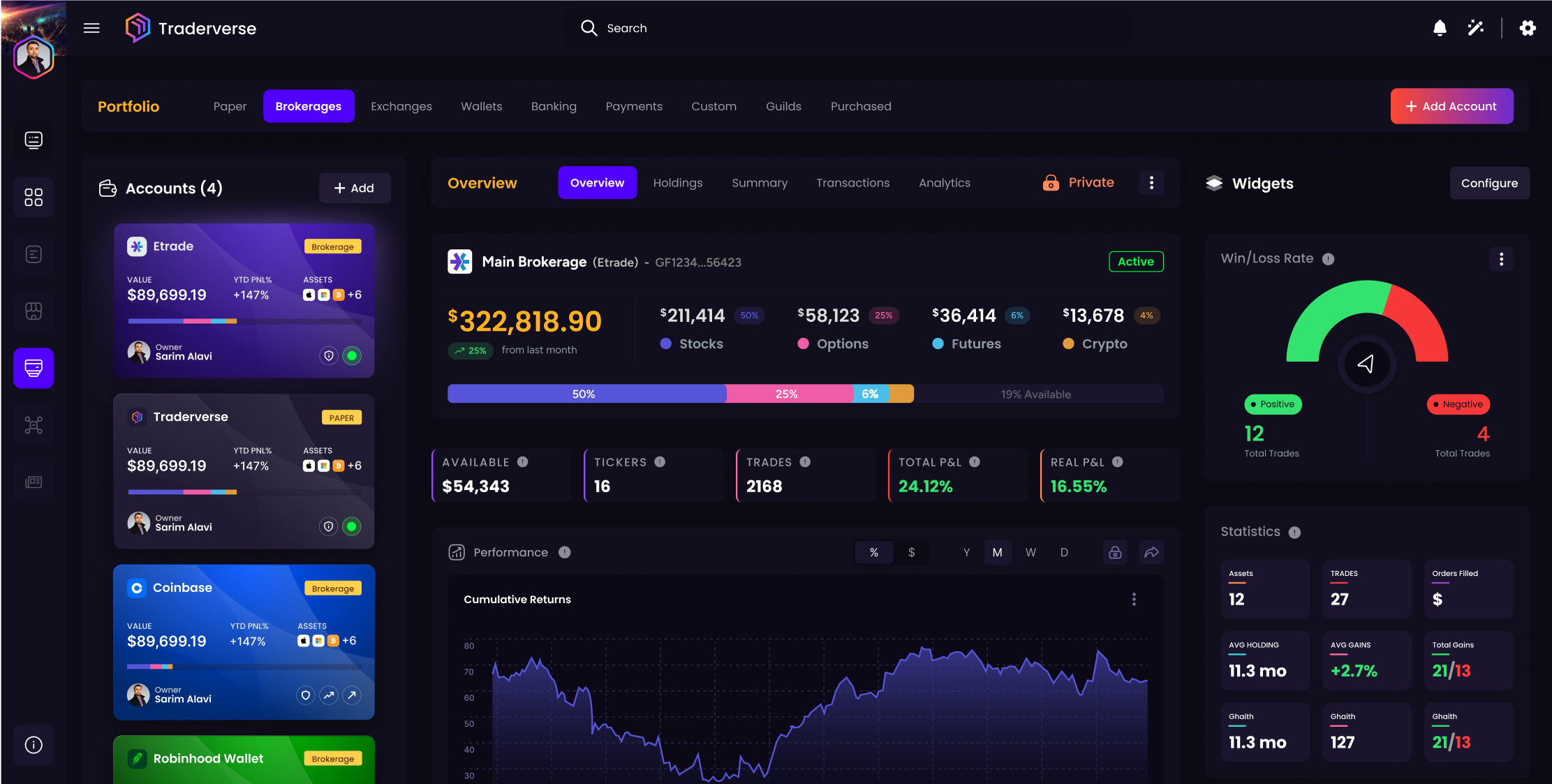The image size is (1552, 784).
Task: Open the three-dot menu on Win/Loss Rate
Action: (x=1502, y=259)
